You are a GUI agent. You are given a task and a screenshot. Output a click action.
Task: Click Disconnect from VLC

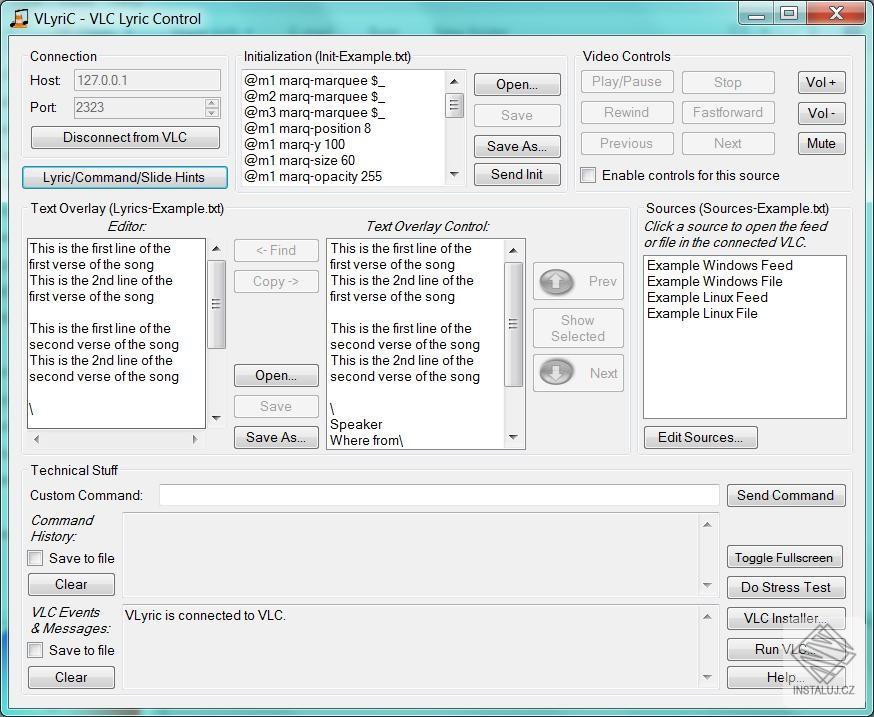click(x=125, y=137)
